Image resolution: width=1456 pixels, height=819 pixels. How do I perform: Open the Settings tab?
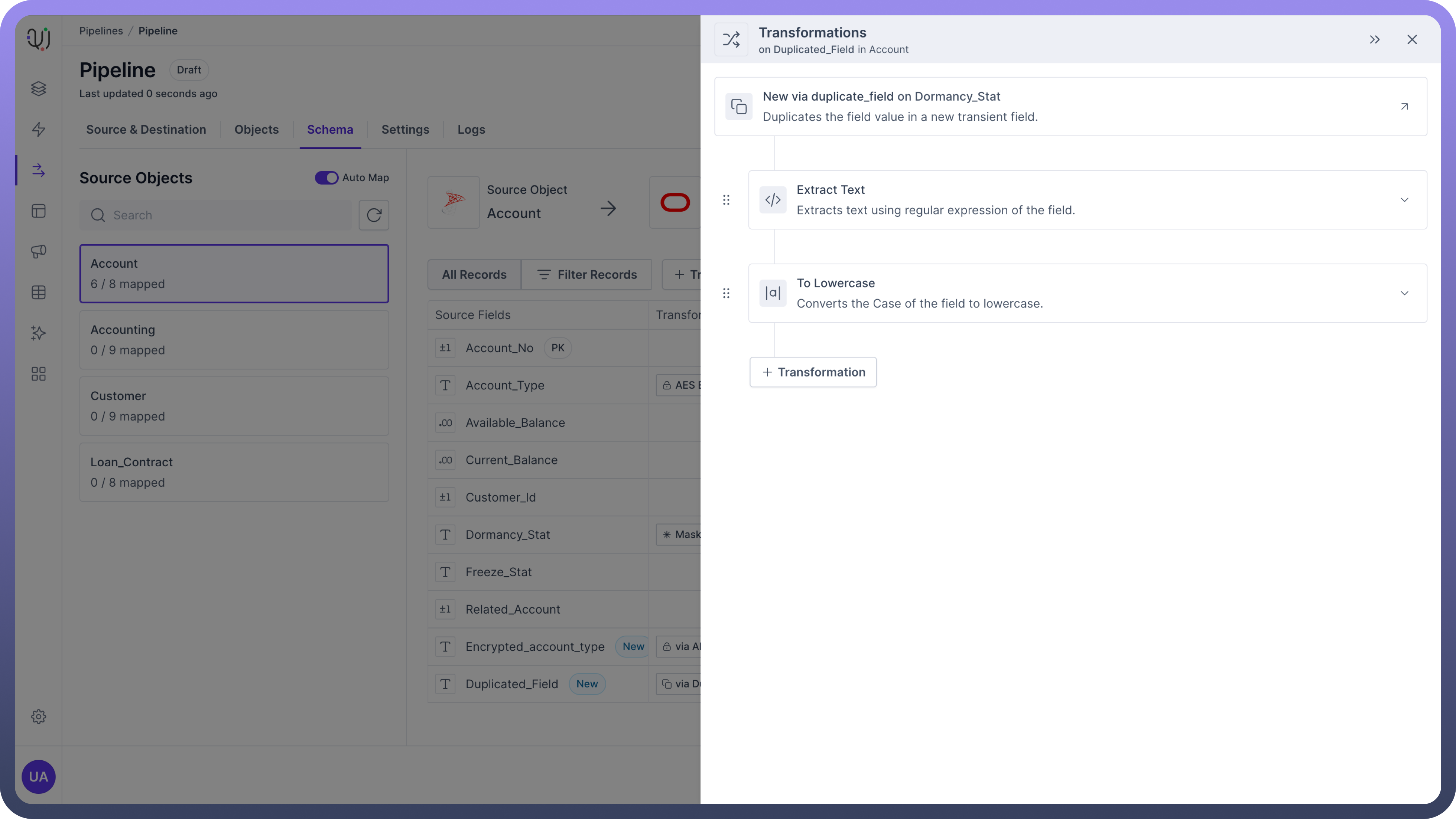coord(405,129)
